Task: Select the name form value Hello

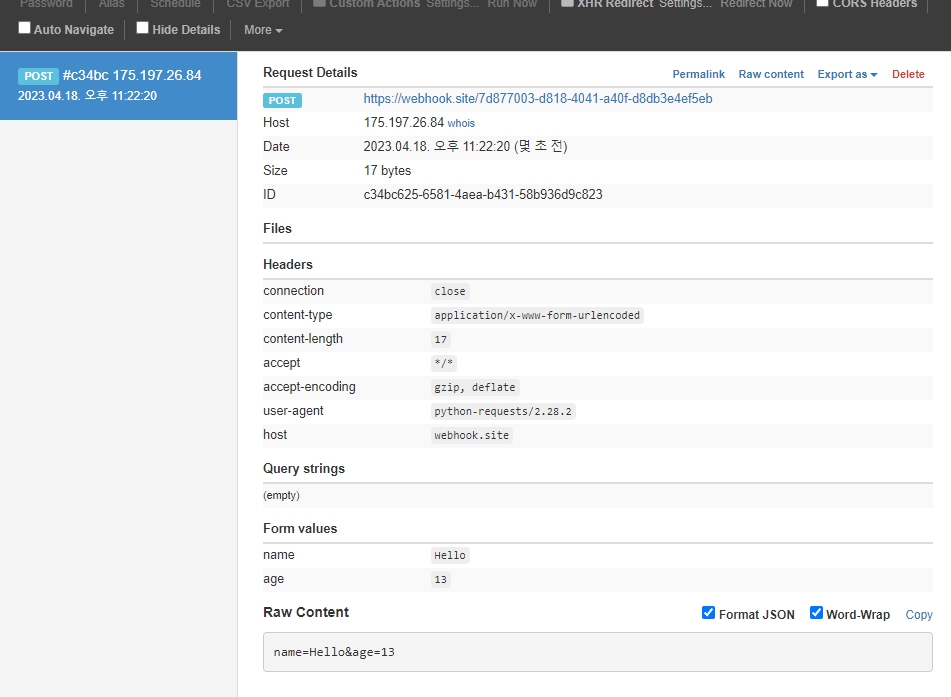Action: point(449,555)
